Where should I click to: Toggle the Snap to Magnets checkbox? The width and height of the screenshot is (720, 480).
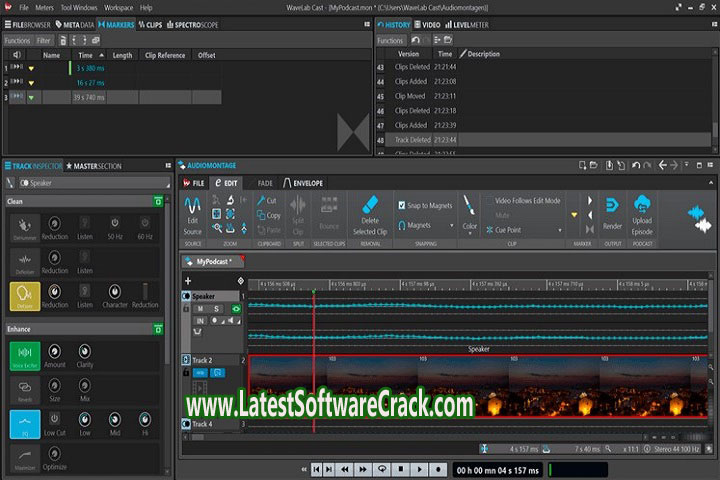402,205
